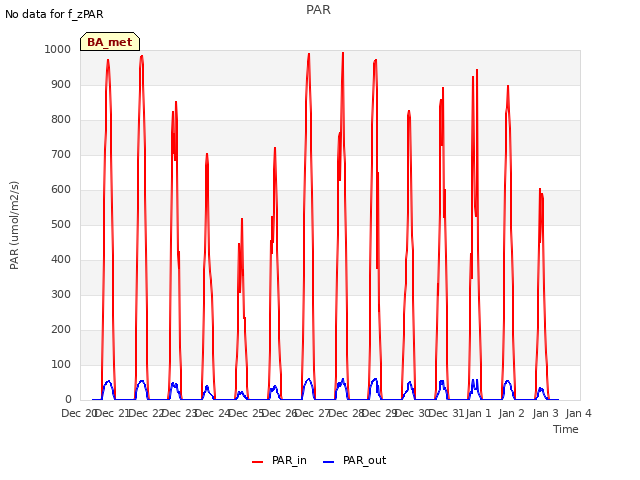Click the Dec 24 PAR_in peak near 700
This screenshot has height=480, width=640.
pyautogui.click(x=207, y=154)
